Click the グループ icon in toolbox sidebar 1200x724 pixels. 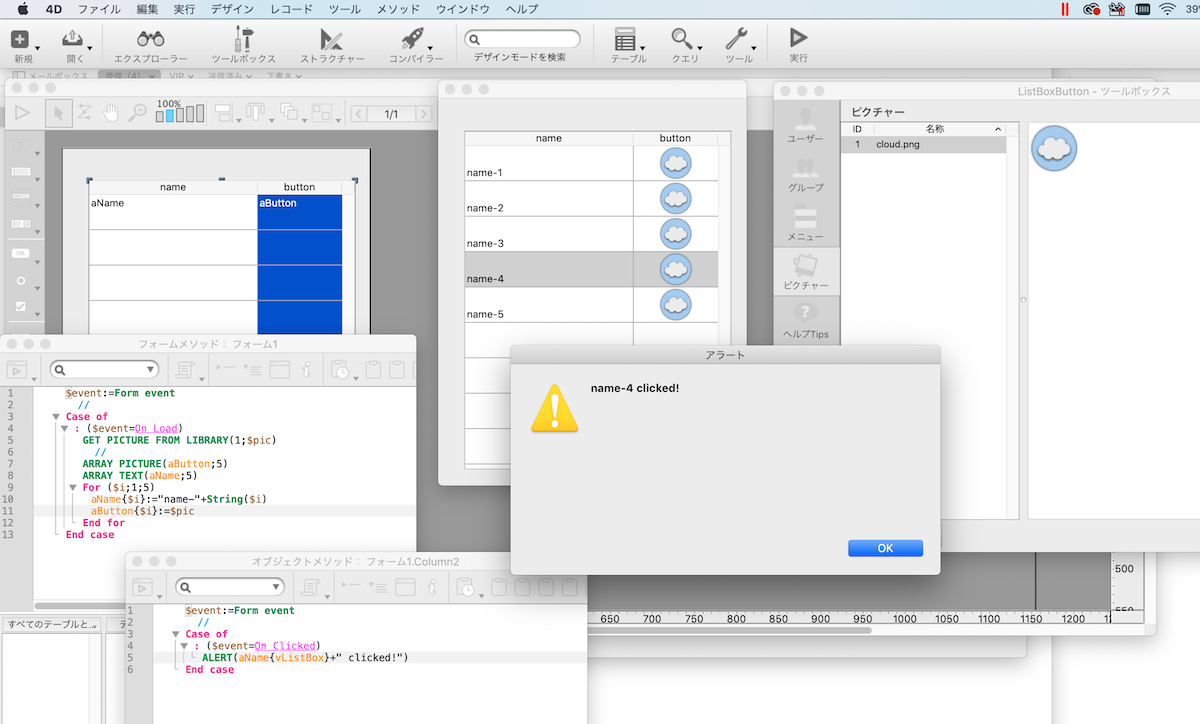pos(805,175)
